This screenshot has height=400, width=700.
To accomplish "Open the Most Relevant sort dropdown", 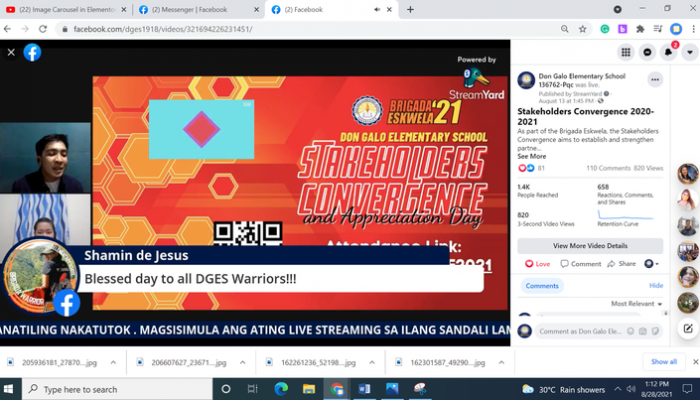I will point(636,304).
